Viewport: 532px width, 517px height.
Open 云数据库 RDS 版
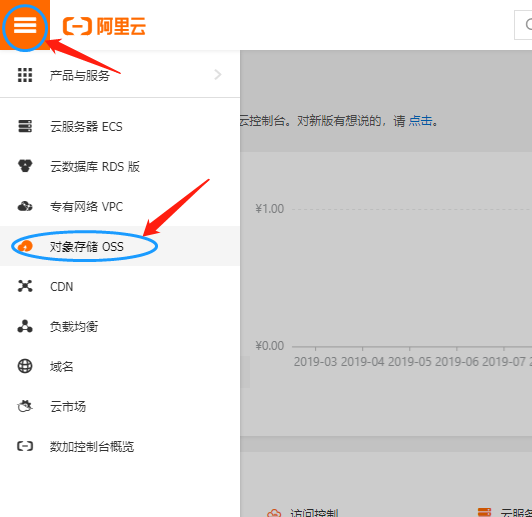coord(95,167)
